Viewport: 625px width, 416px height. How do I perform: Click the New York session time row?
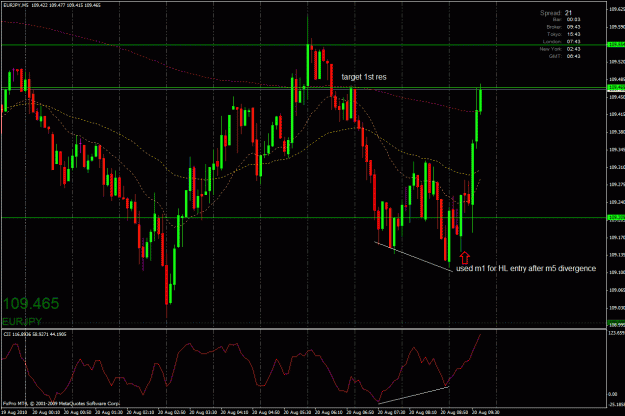coord(560,49)
